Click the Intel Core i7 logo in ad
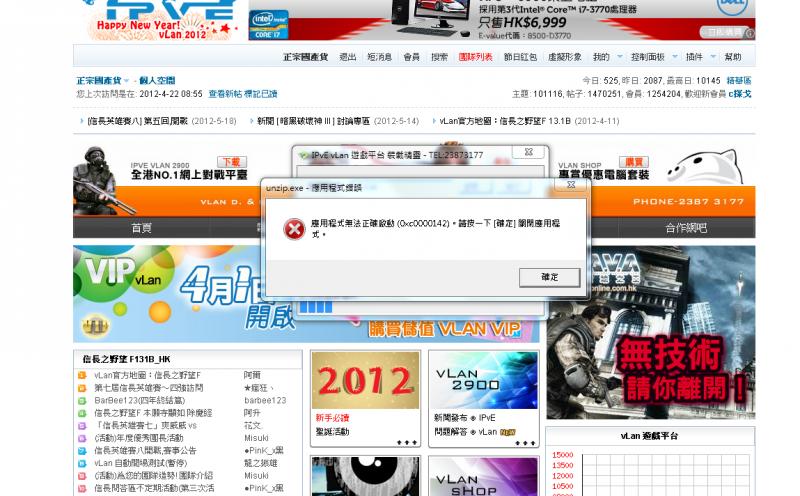The height and width of the screenshot is (496, 800). click(x=268, y=24)
